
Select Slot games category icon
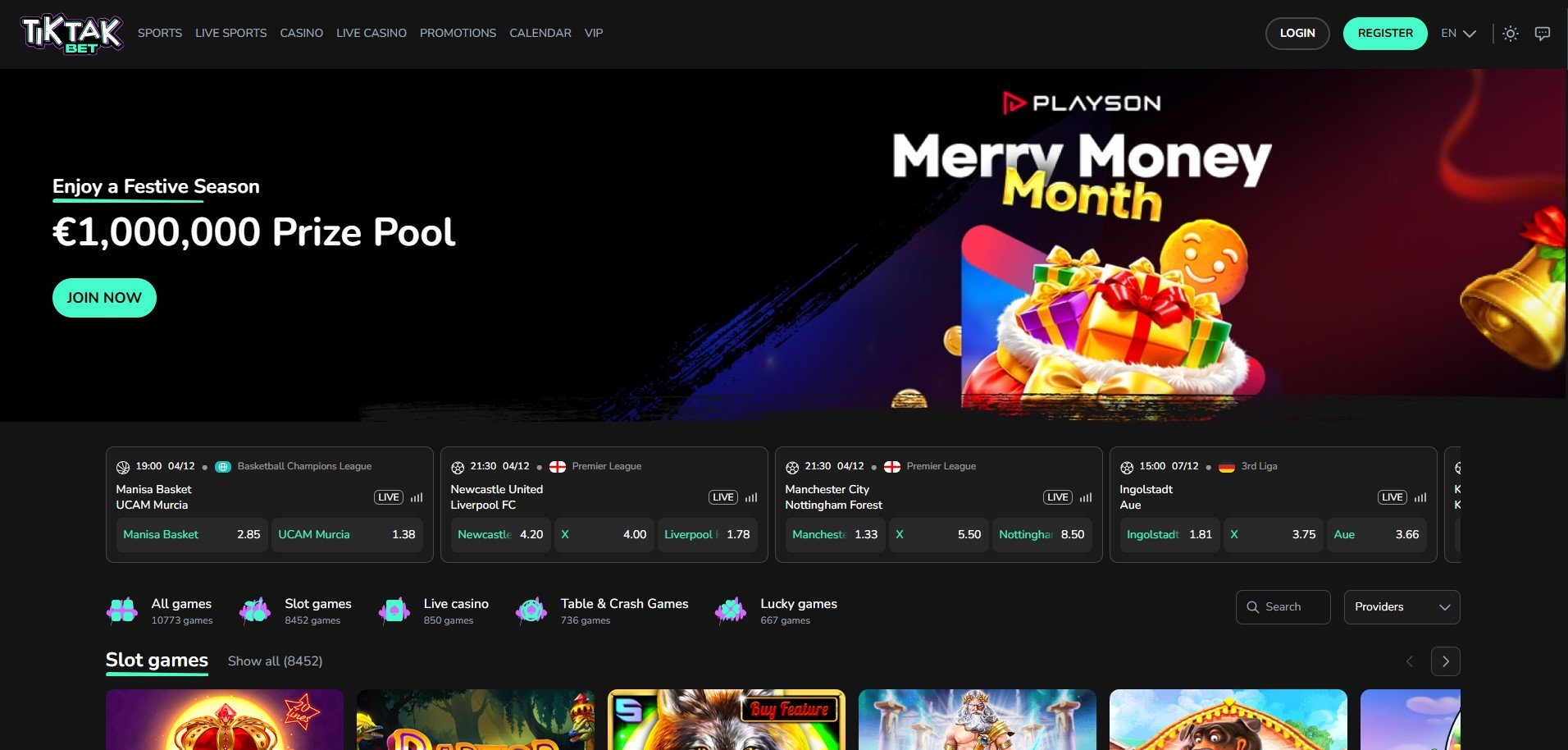click(255, 611)
